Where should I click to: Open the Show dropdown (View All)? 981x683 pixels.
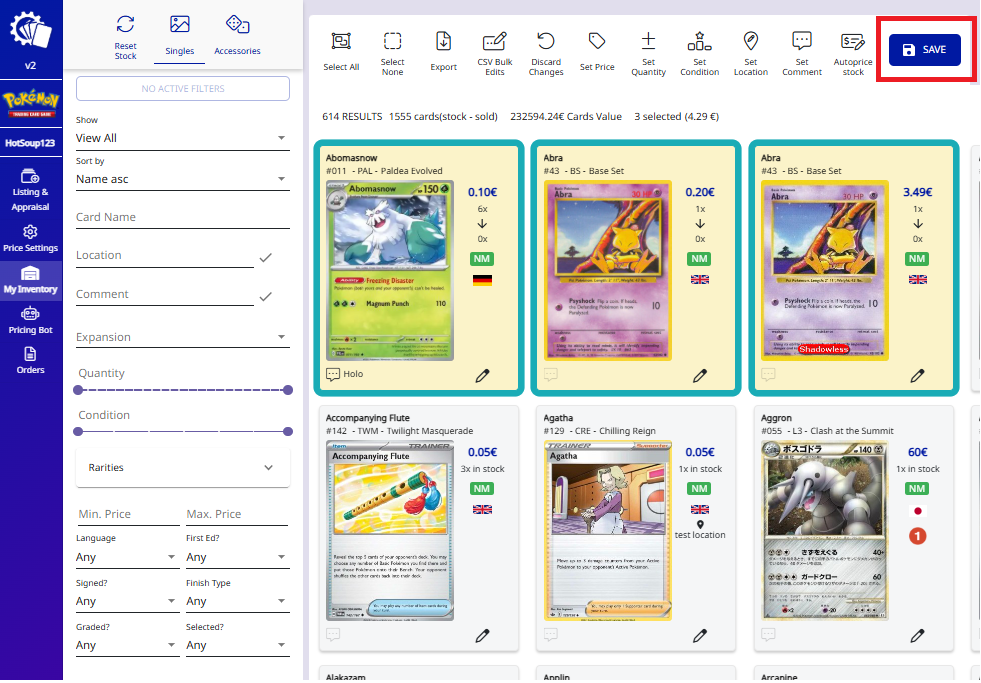183,138
